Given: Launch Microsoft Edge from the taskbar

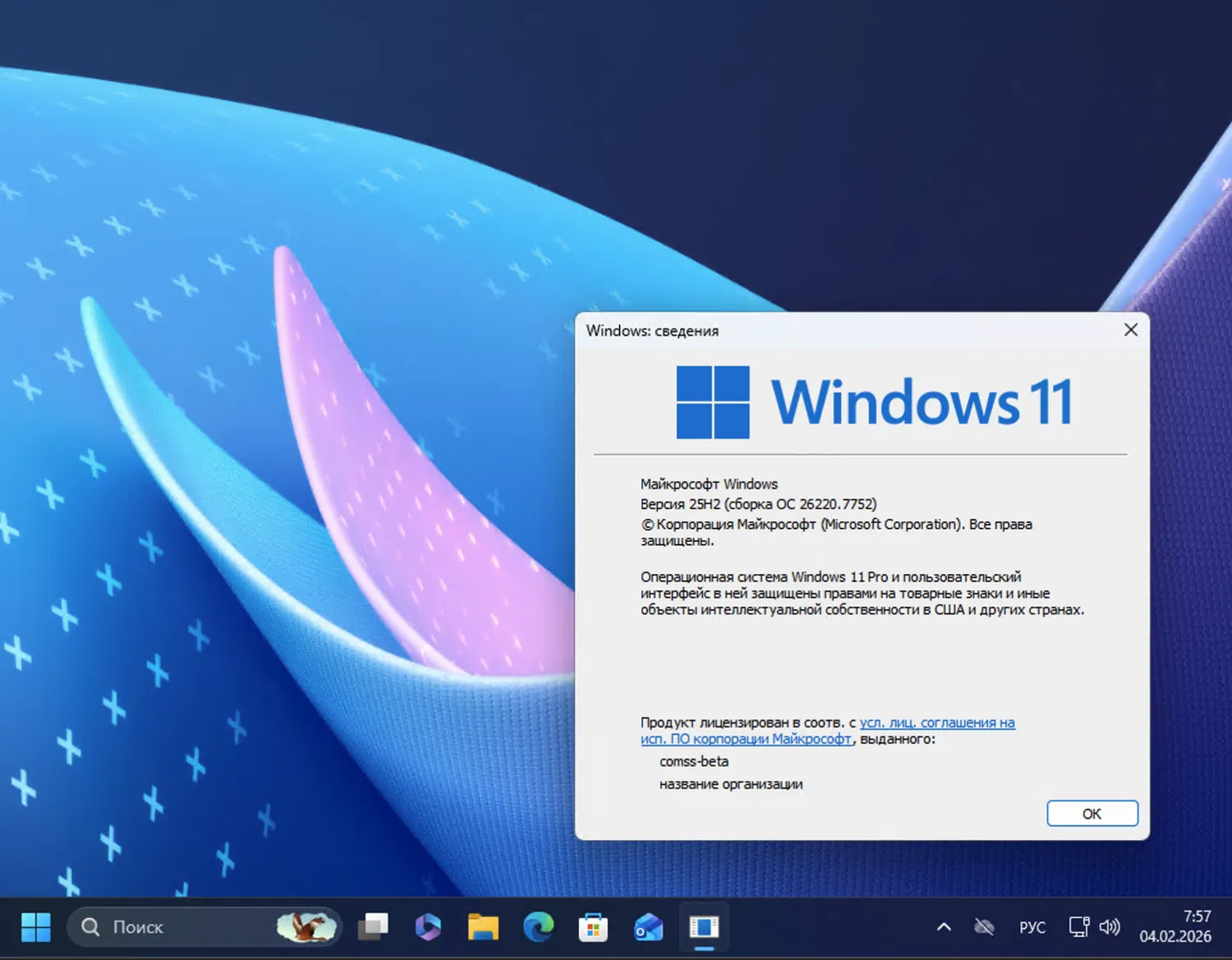Looking at the screenshot, I should 538,926.
